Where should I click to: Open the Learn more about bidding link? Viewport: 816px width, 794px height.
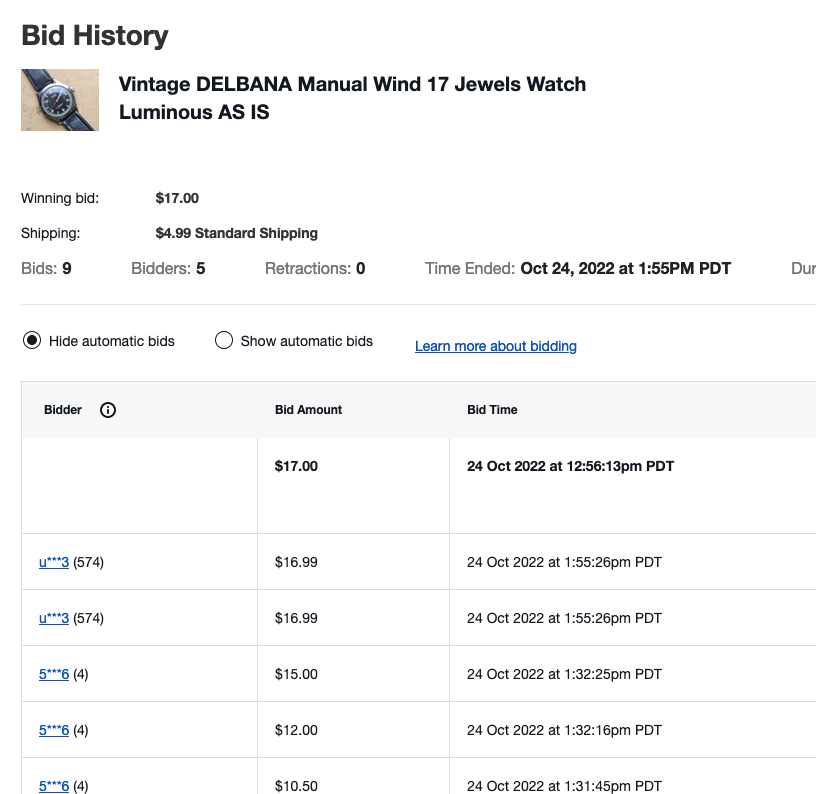point(495,346)
